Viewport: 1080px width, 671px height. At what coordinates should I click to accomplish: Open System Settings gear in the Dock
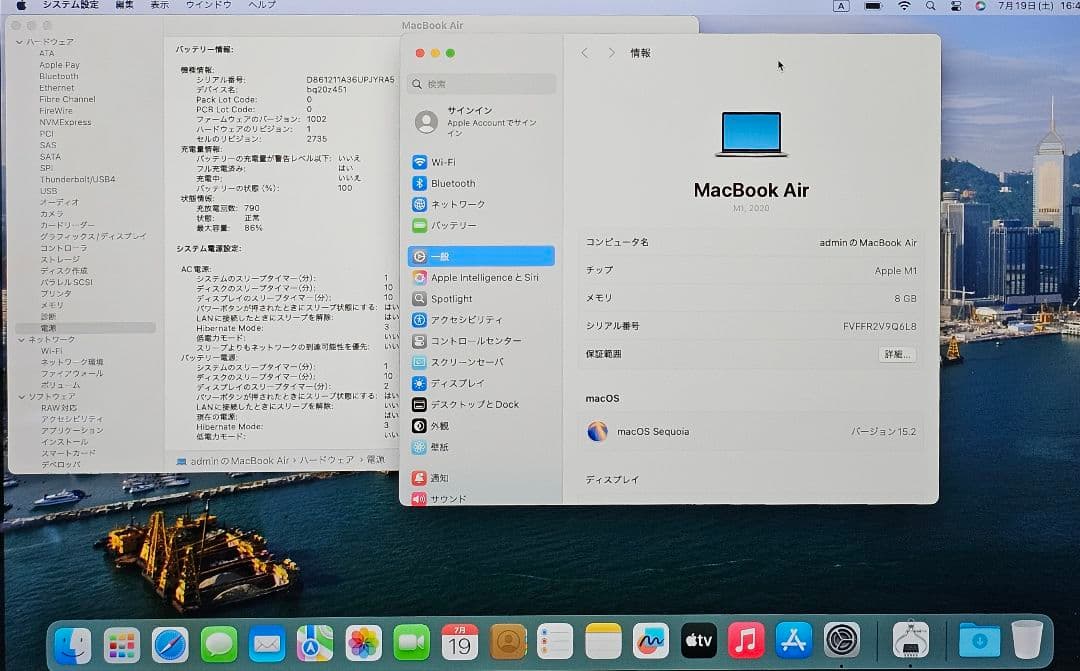click(842, 640)
